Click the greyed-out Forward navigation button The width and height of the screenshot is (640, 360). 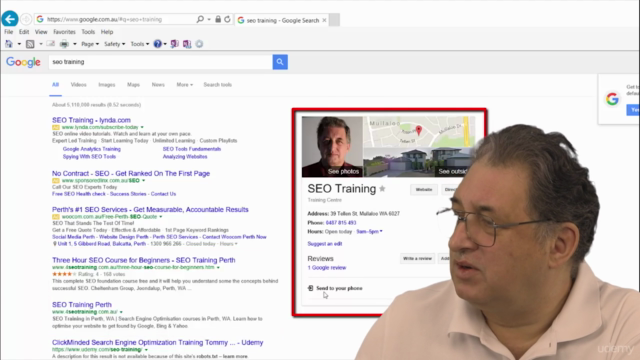click(x=26, y=19)
